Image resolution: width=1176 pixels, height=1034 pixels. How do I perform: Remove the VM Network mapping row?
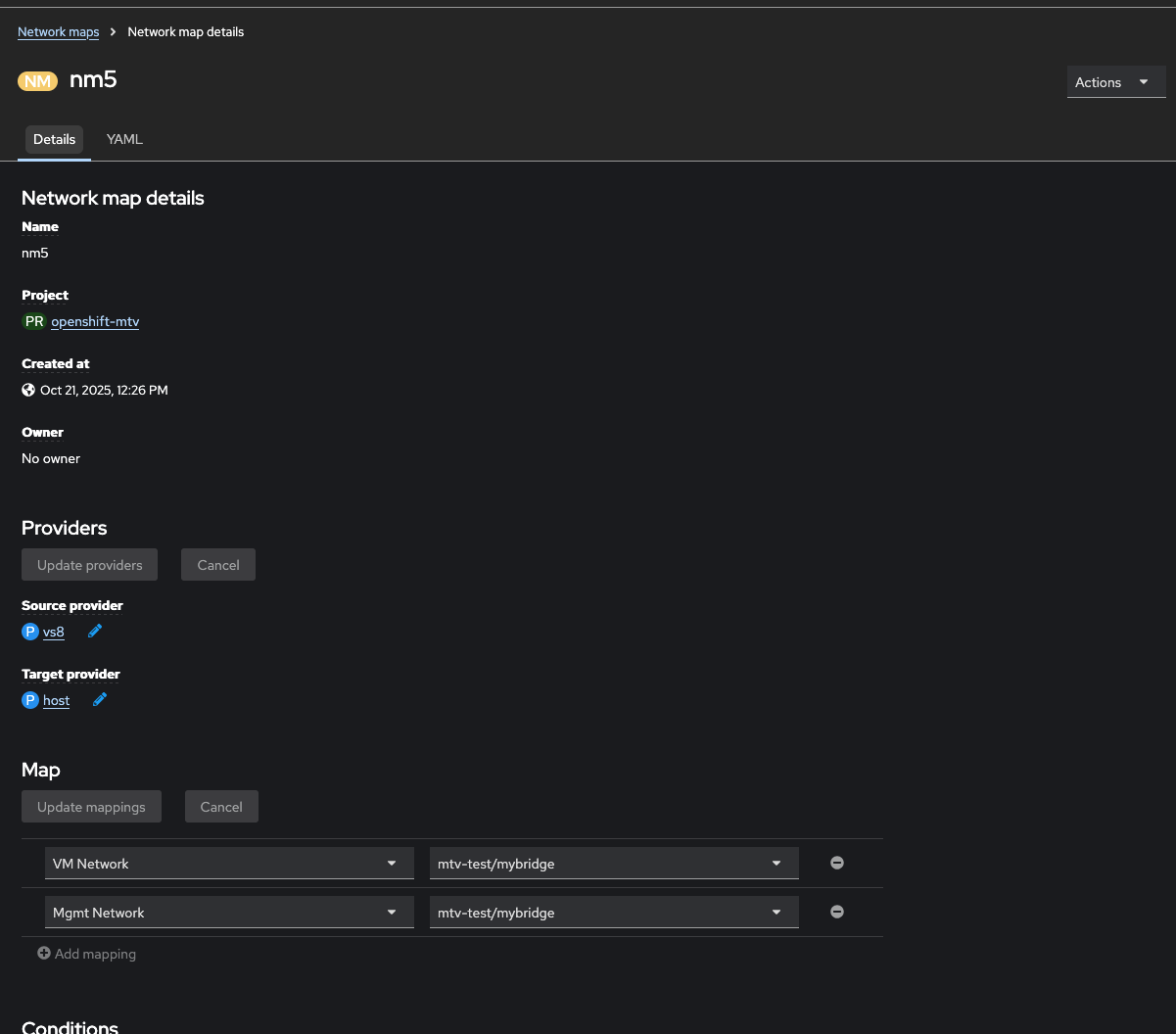click(x=837, y=863)
